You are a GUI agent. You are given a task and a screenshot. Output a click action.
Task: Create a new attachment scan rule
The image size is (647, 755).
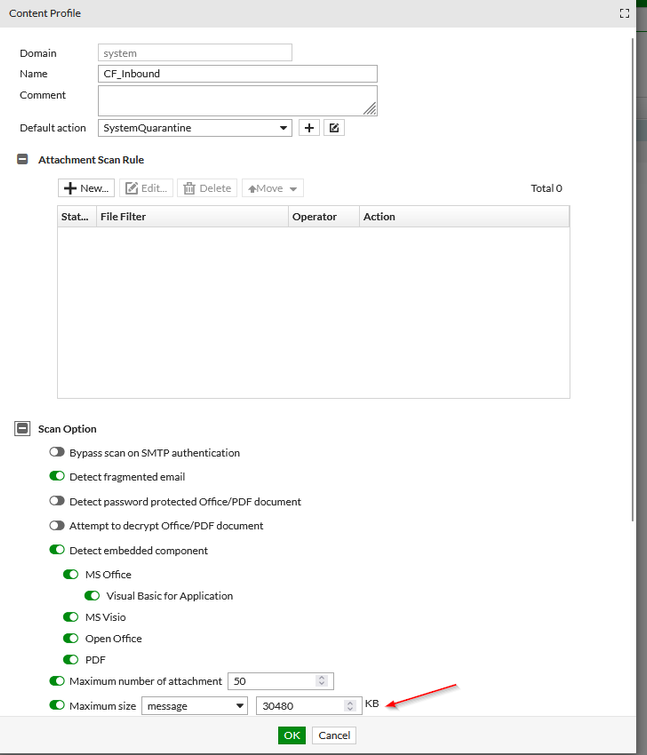click(x=86, y=188)
